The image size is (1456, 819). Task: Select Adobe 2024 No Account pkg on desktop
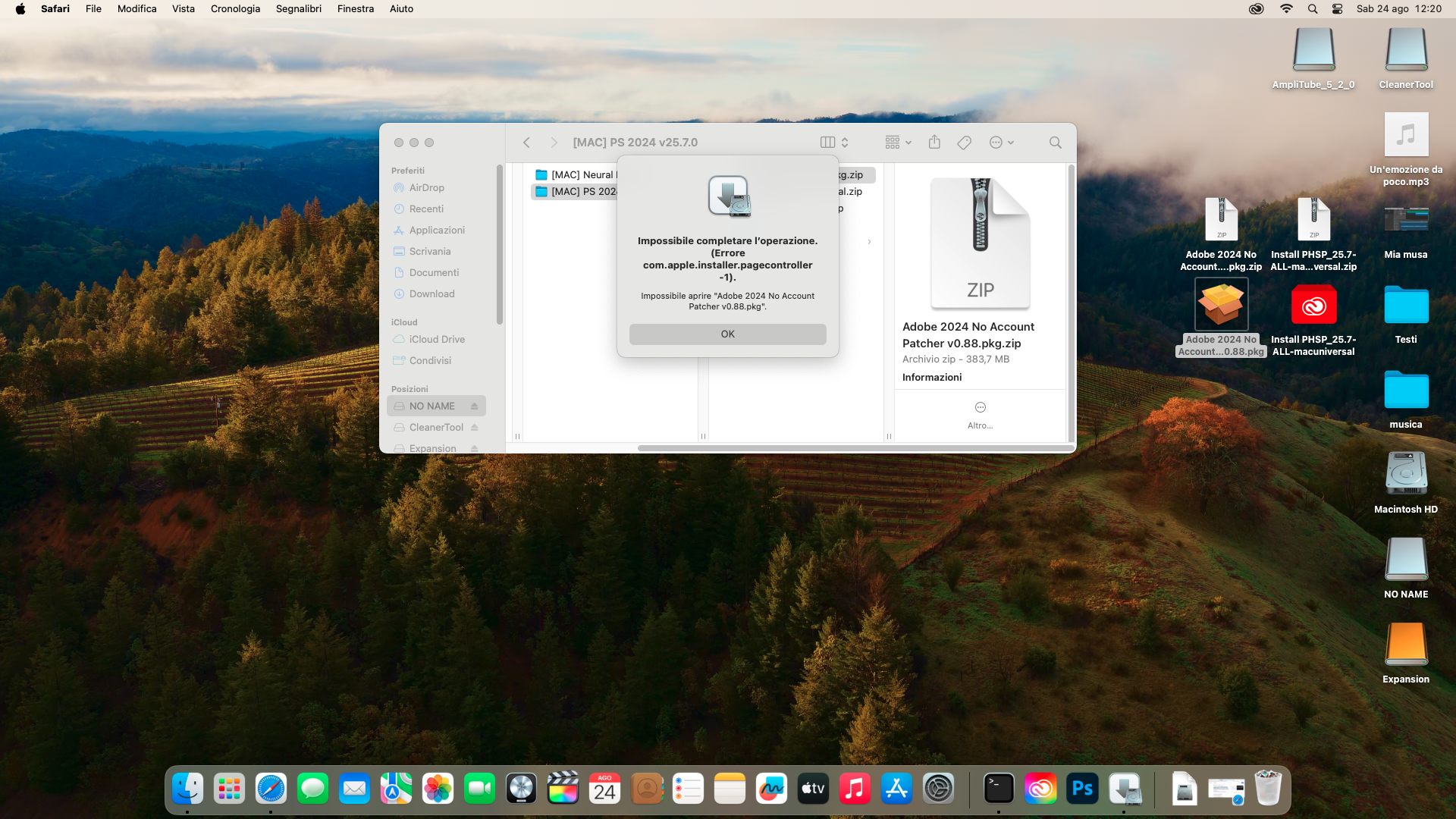[x=1221, y=318]
